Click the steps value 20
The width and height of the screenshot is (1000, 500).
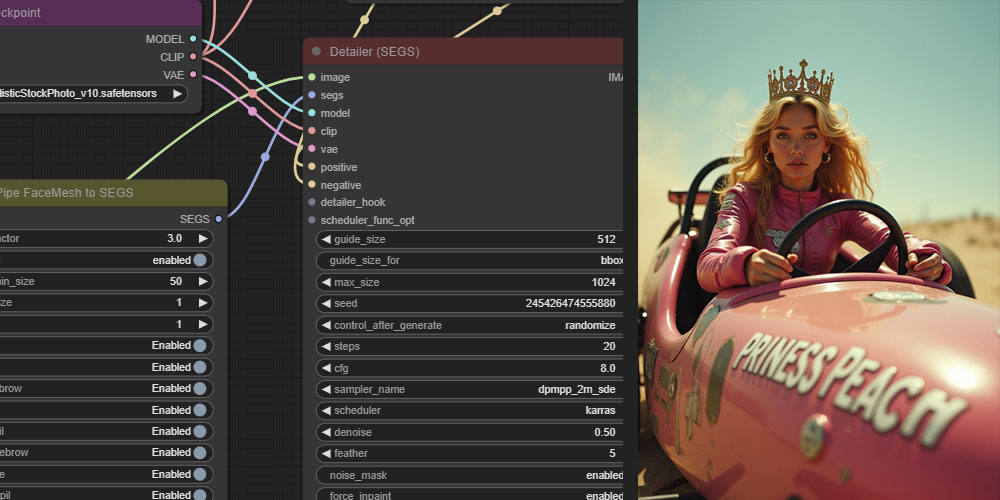coord(609,346)
